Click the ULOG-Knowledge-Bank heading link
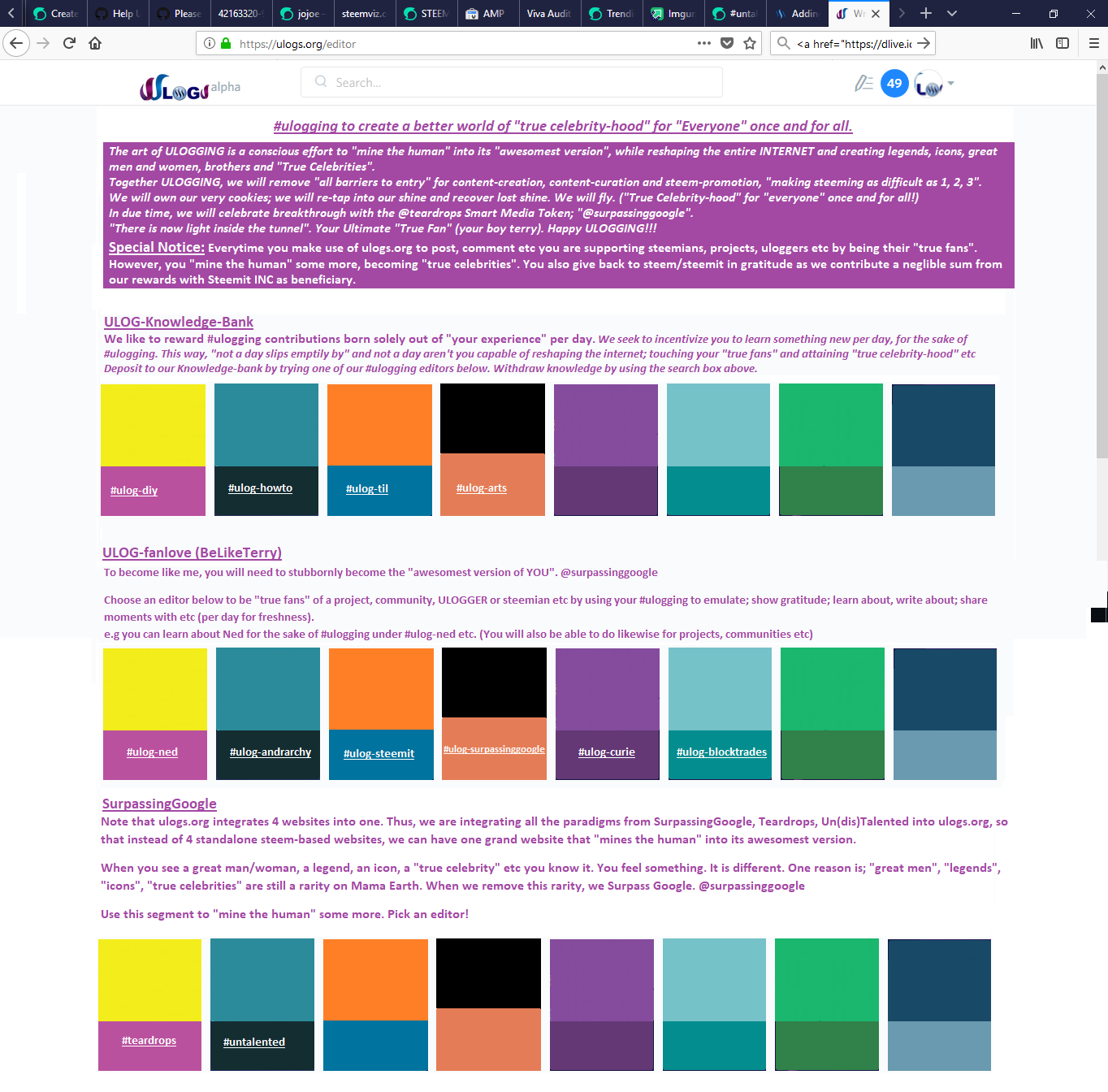The image size is (1108, 1092). 179,322
